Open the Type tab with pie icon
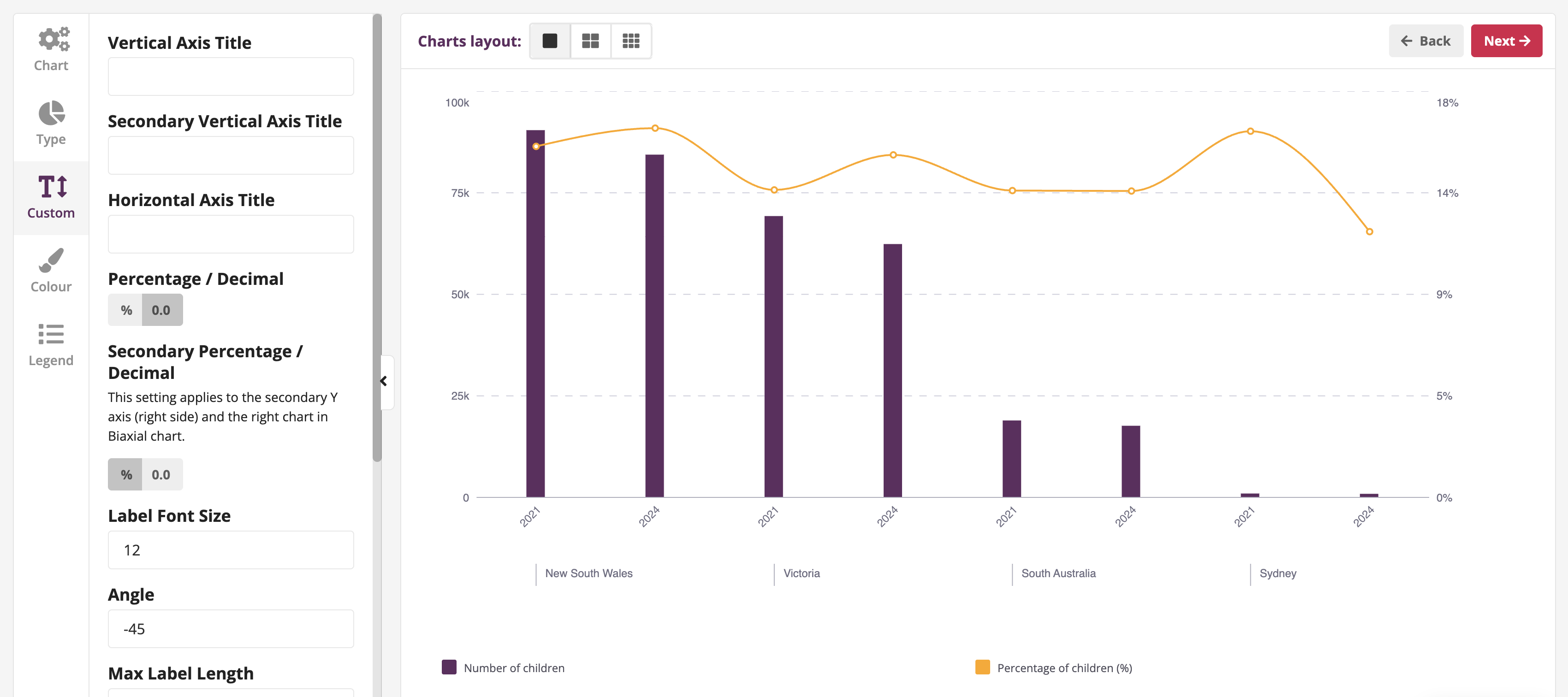 pyautogui.click(x=51, y=124)
